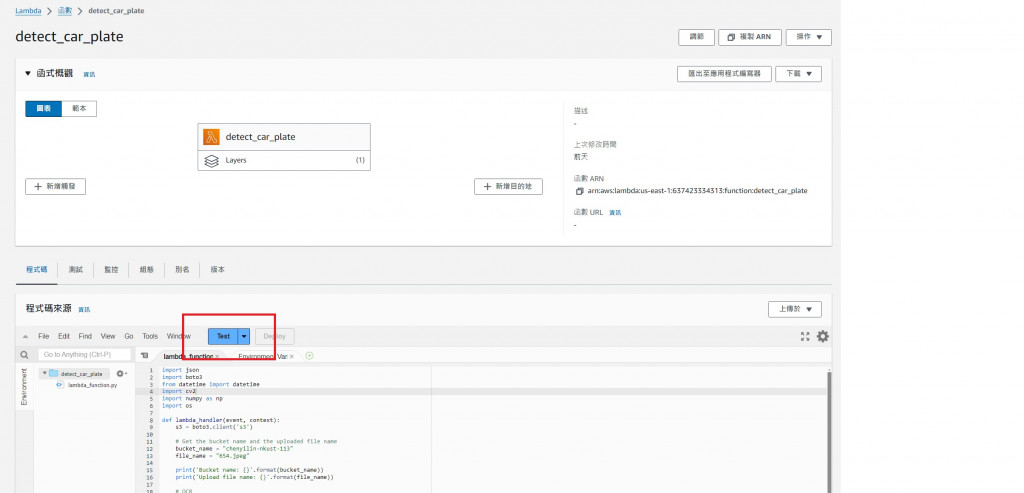Collapse the detect_car_plate folder tree arrow

click(44, 374)
